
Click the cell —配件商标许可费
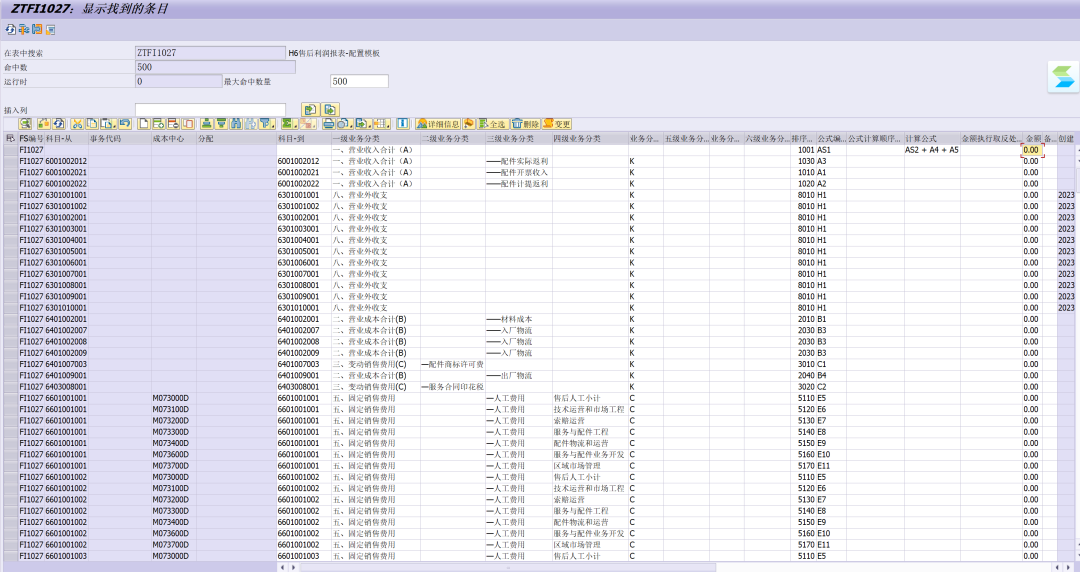coord(453,364)
